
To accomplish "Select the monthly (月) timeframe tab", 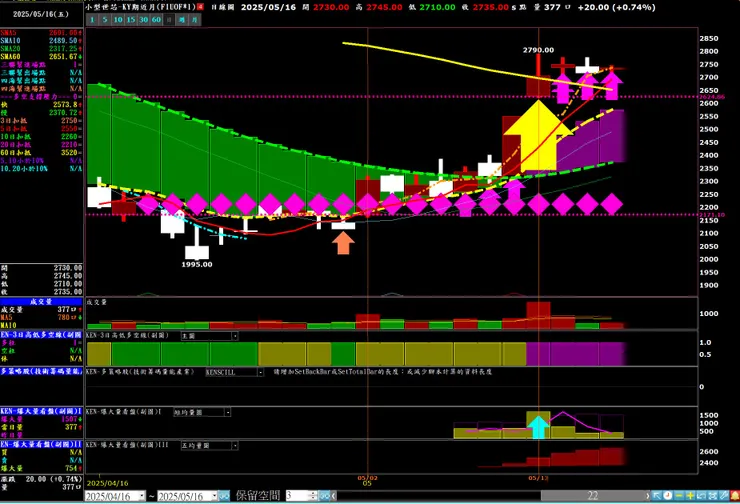I will pos(194,20).
